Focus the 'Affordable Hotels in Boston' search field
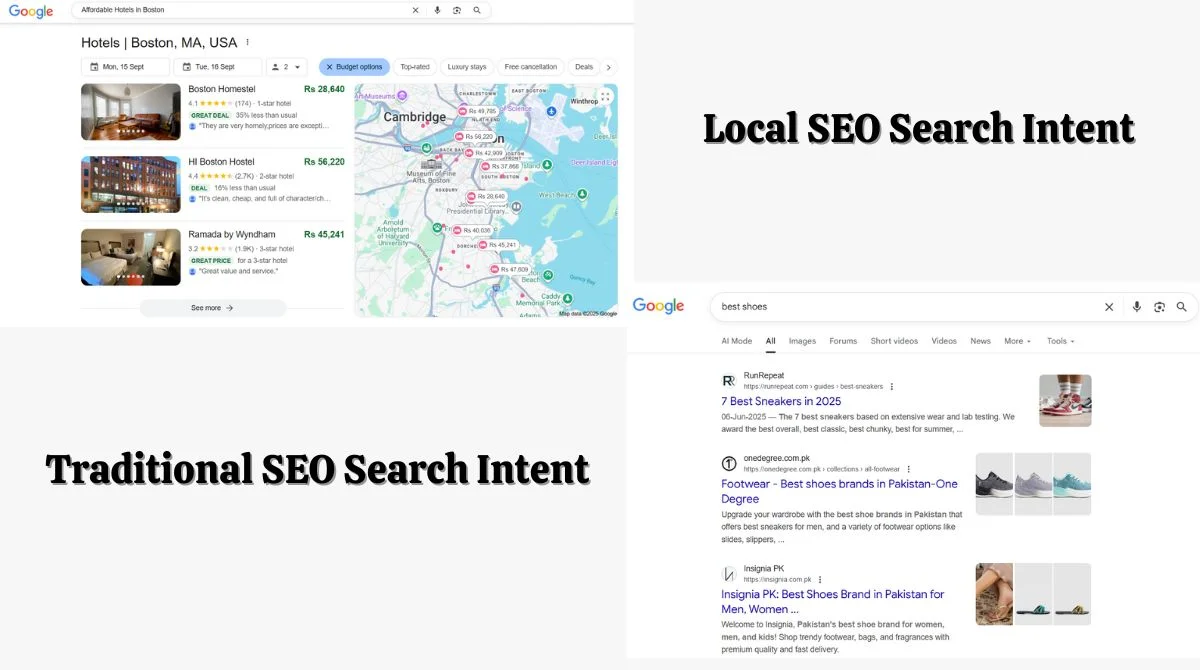1200x670 pixels. click(245, 10)
